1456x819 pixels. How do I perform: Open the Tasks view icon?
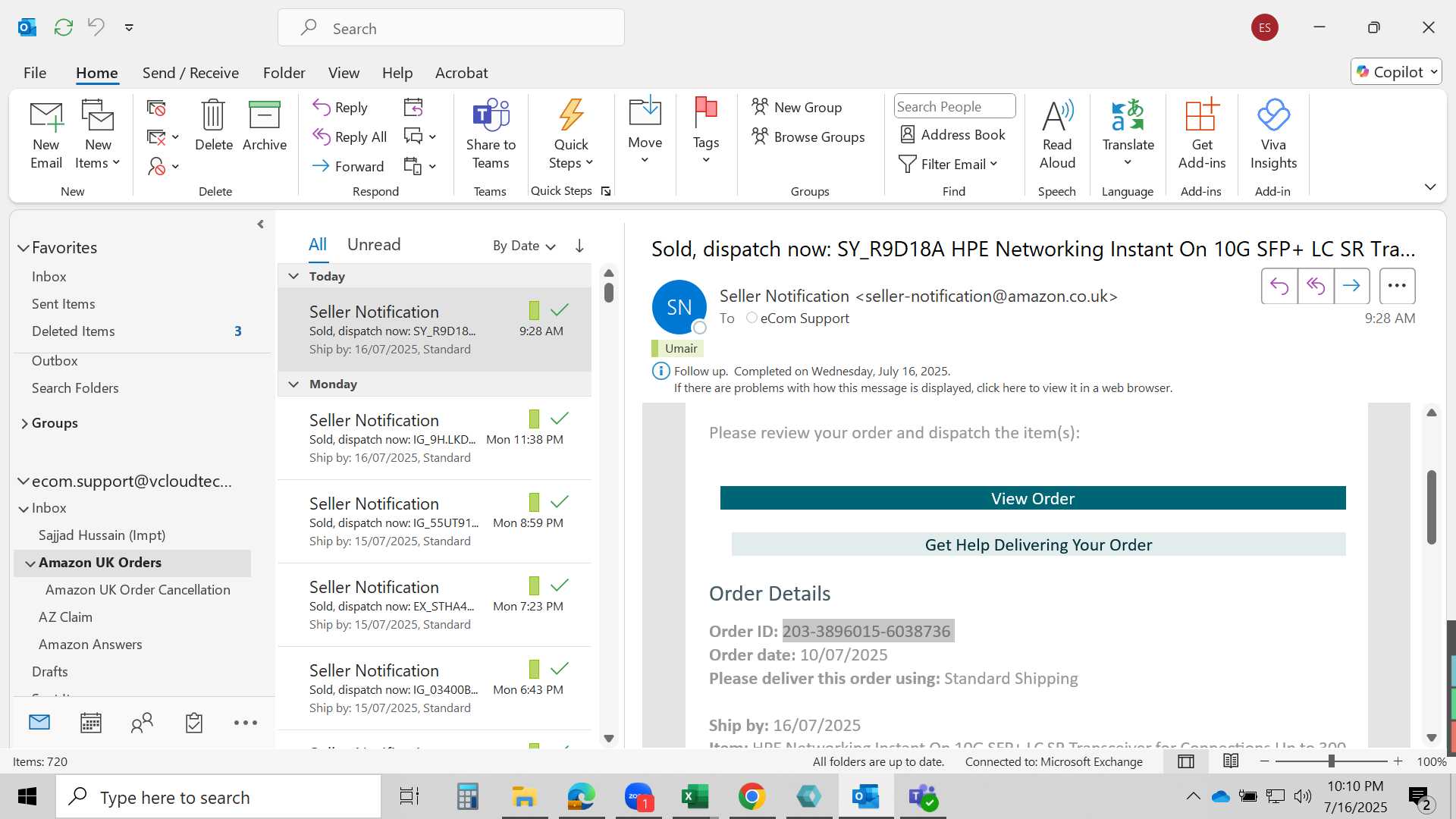194,723
